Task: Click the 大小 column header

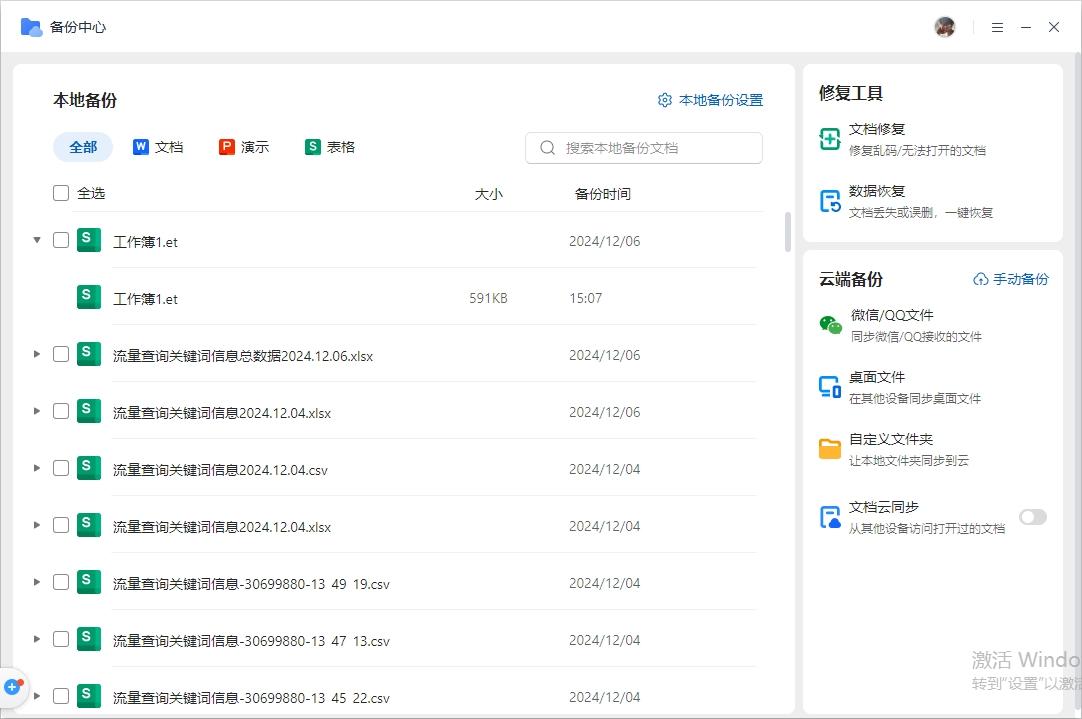Action: (489, 194)
